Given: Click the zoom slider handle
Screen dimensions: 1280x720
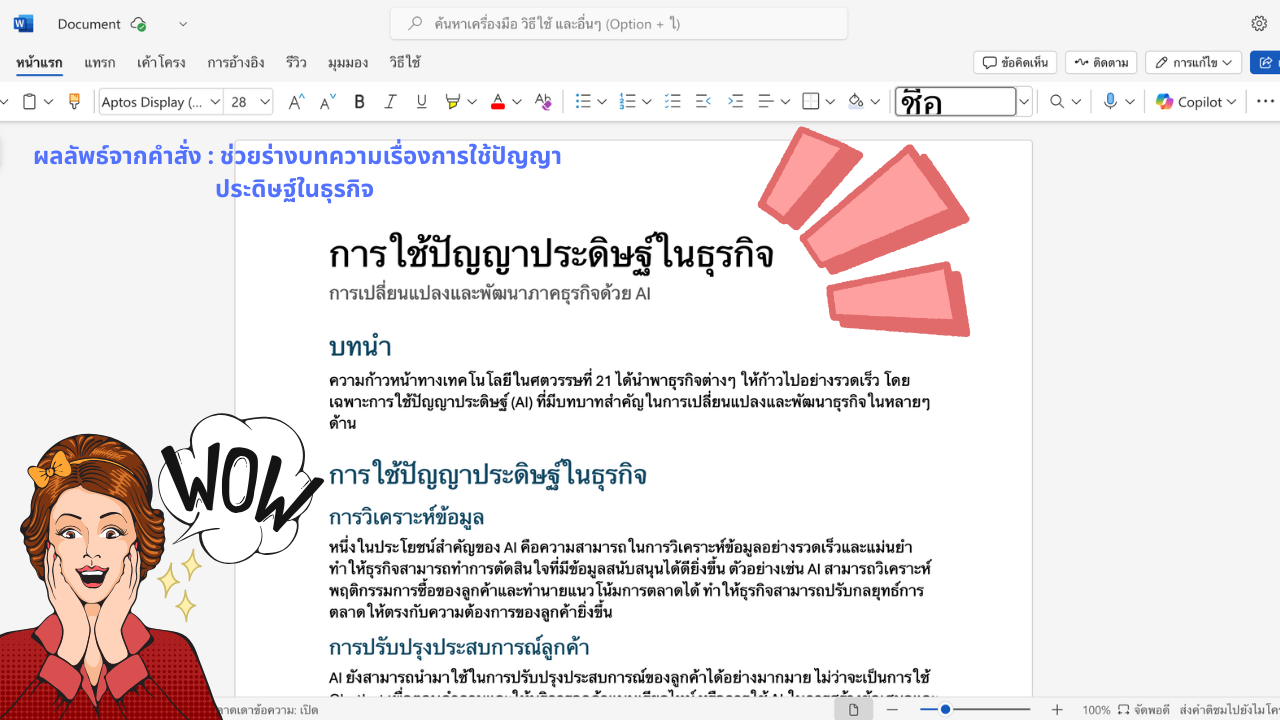Looking at the screenshot, I should [945, 709].
